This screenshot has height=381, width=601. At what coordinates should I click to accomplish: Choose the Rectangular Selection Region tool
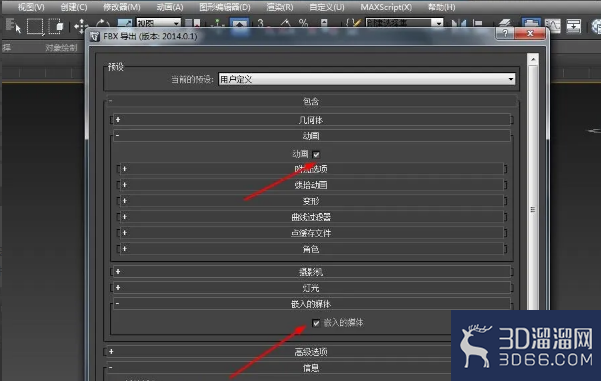click(35, 26)
